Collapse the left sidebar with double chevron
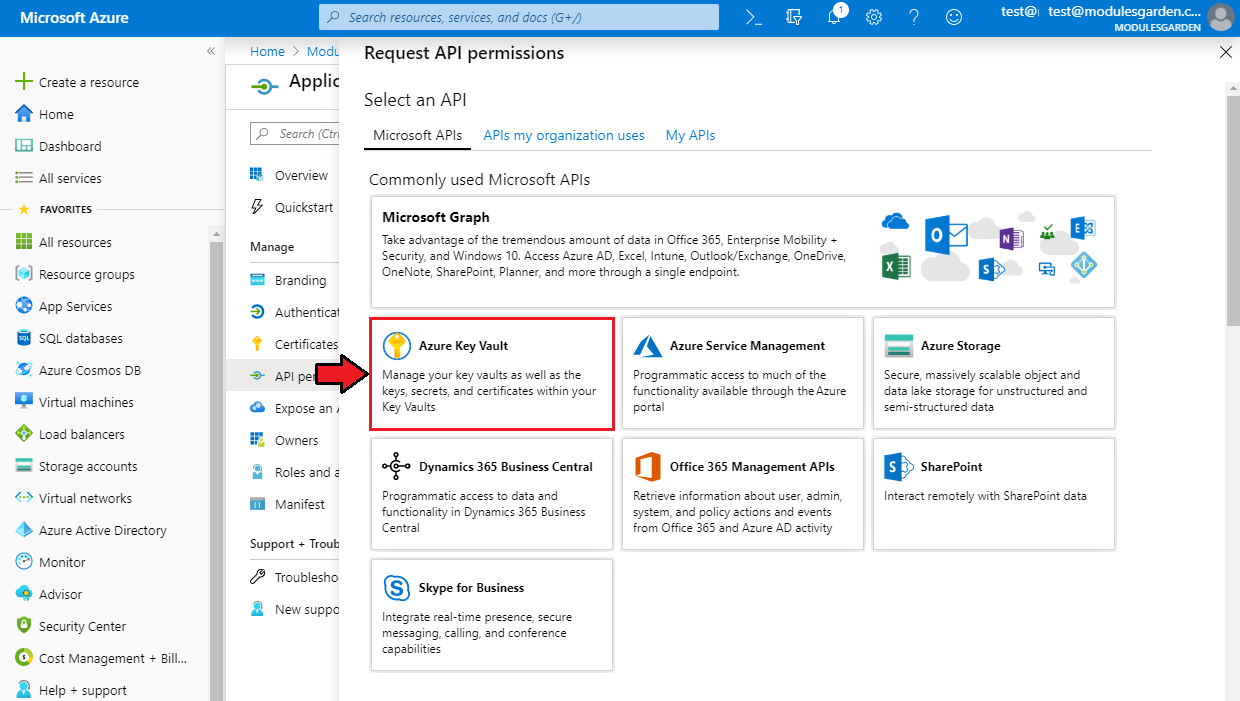This screenshot has height=701, width=1240. (211, 51)
